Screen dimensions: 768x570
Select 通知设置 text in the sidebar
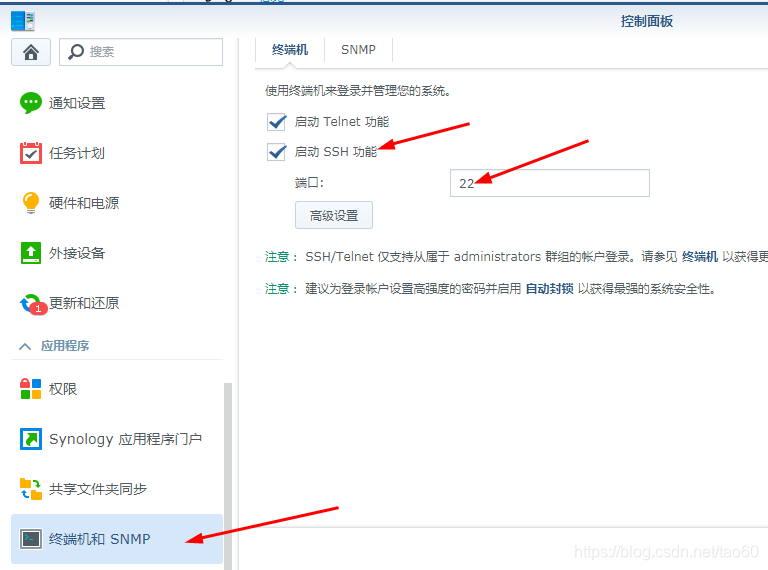(x=77, y=103)
